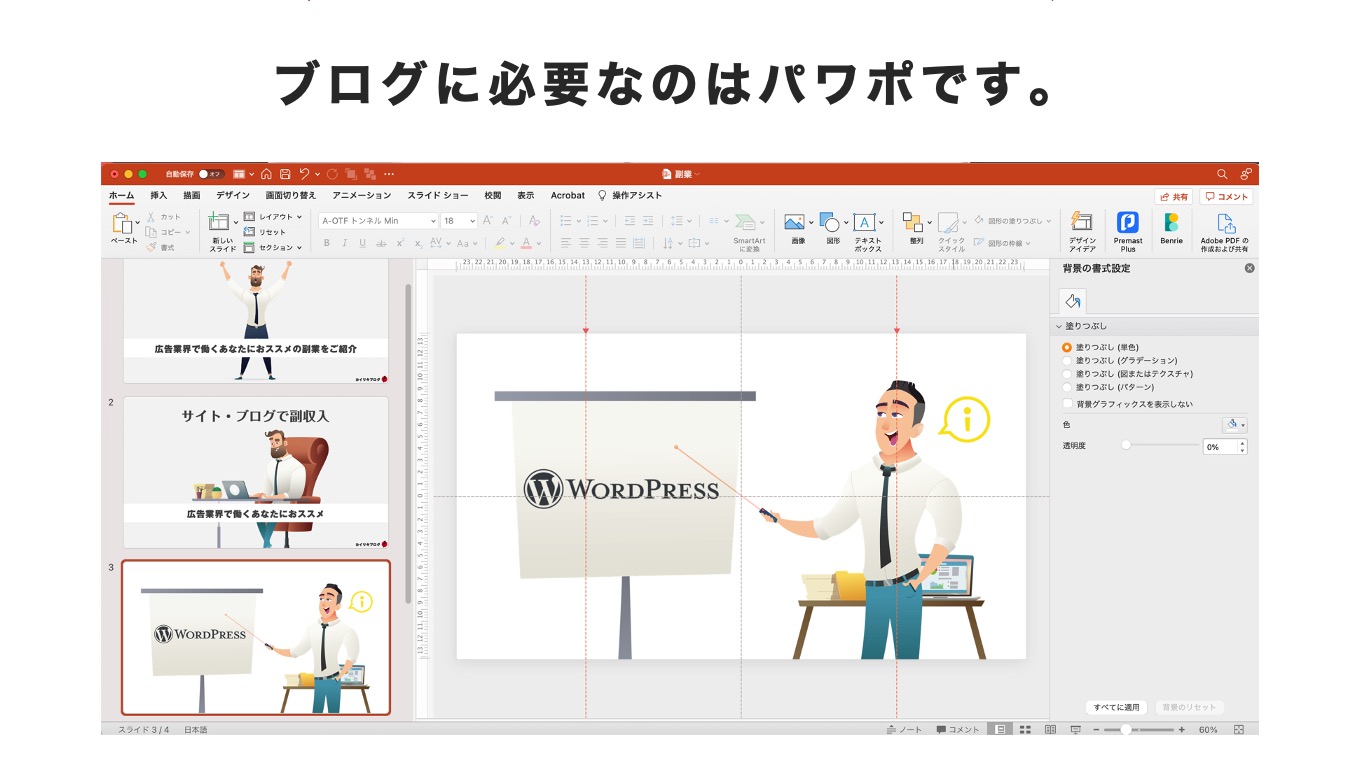Screen dimensions: 1360x780
Task: Select slide 2 thumbnail in the sidebar
Action: click(257, 470)
